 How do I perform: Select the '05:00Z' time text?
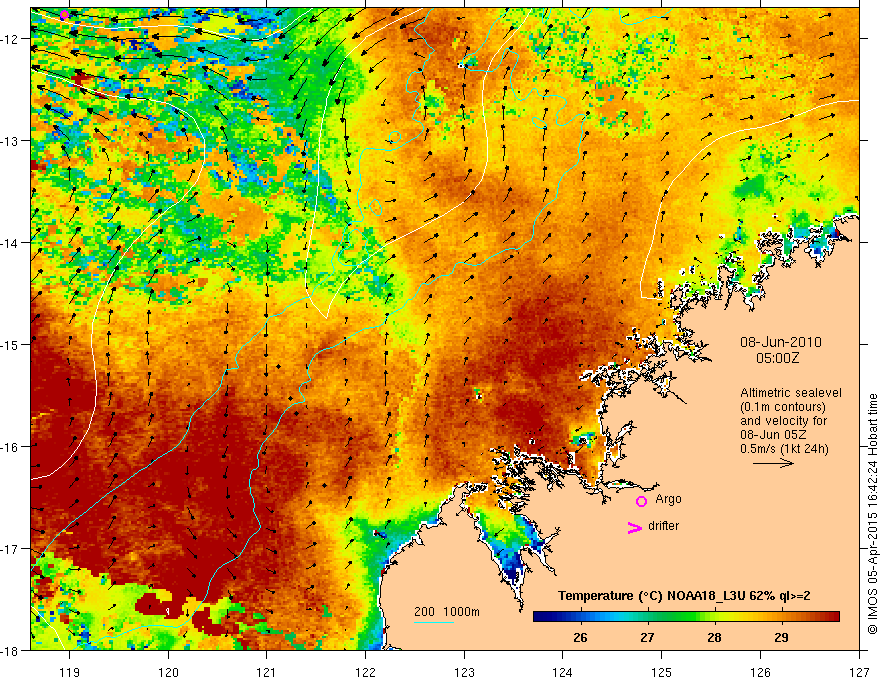click(x=777, y=358)
